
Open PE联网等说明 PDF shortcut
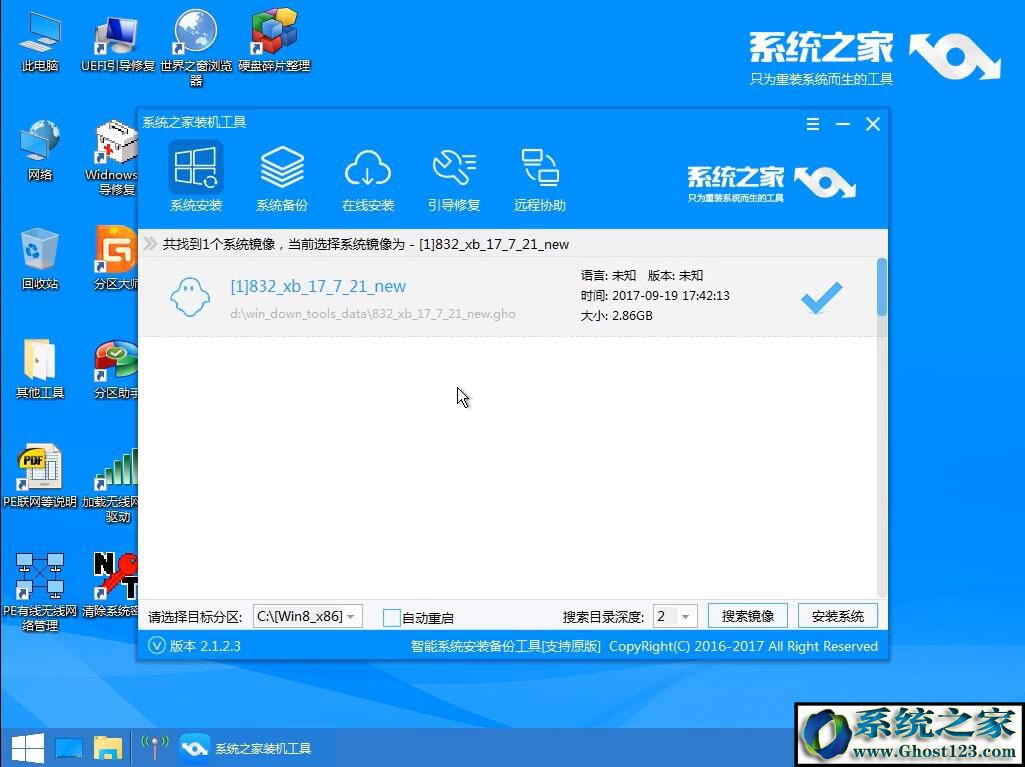pyautogui.click(x=40, y=477)
